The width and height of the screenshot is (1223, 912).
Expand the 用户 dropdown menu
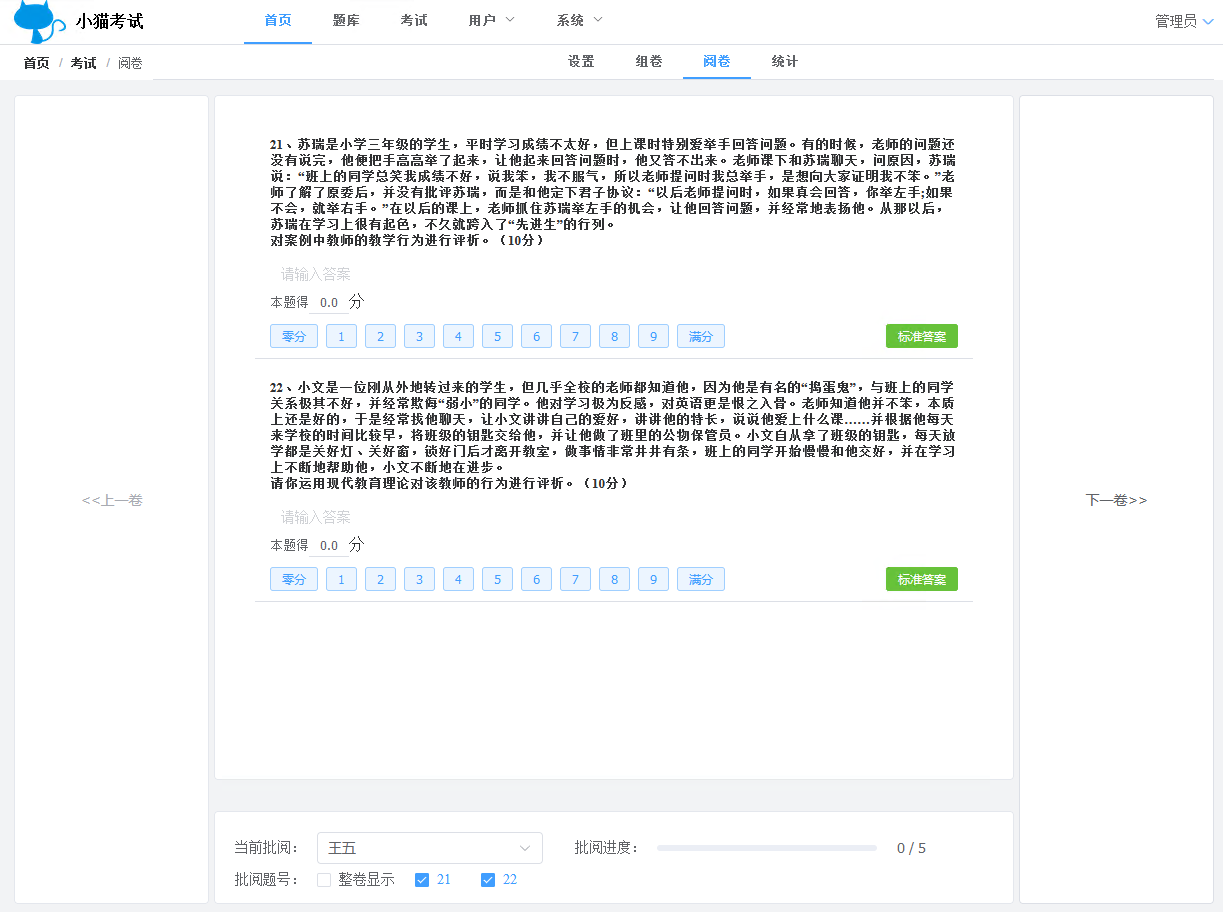[x=492, y=20]
